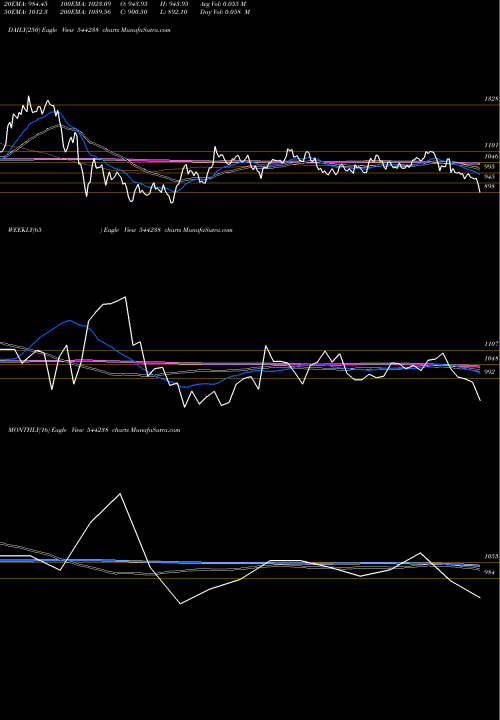The height and width of the screenshot is (720, 500).
Task: Click the 100EMA value in the header
Action: (x=84, y=4)
